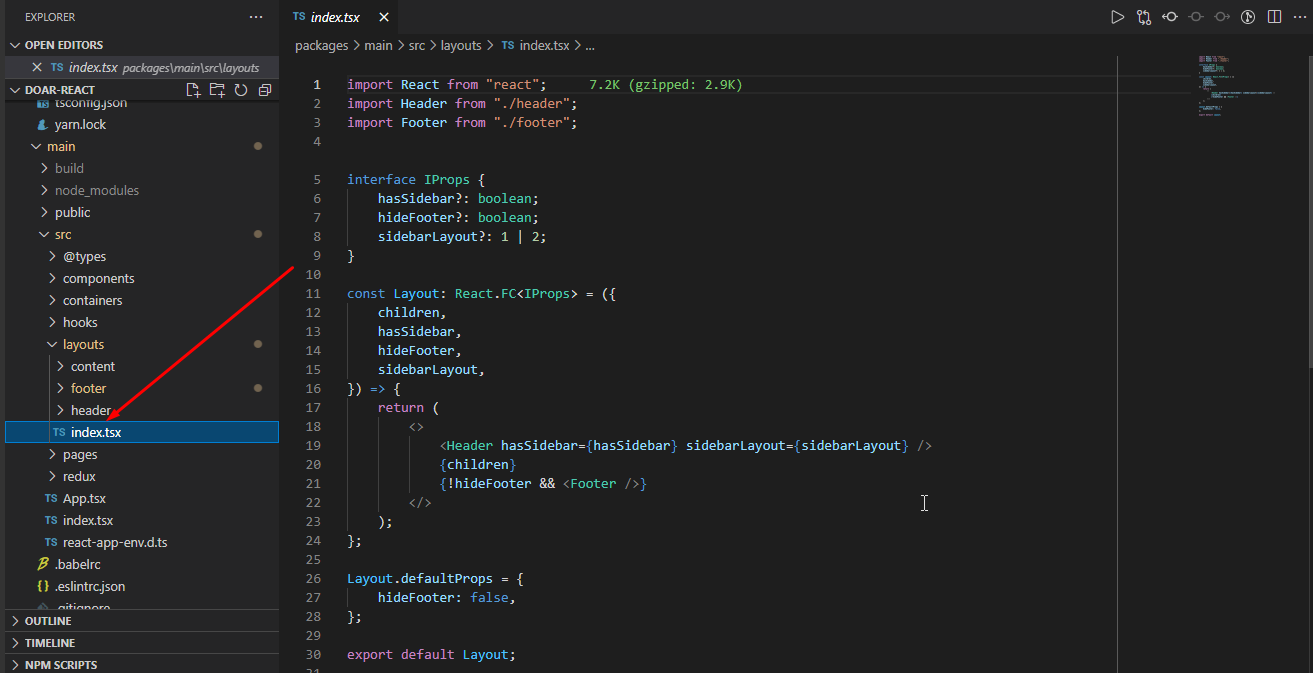Image resolution: width=1313 pixels, height=673 pixels.
Task: Collapse the main folder
Action: point(142,146)
